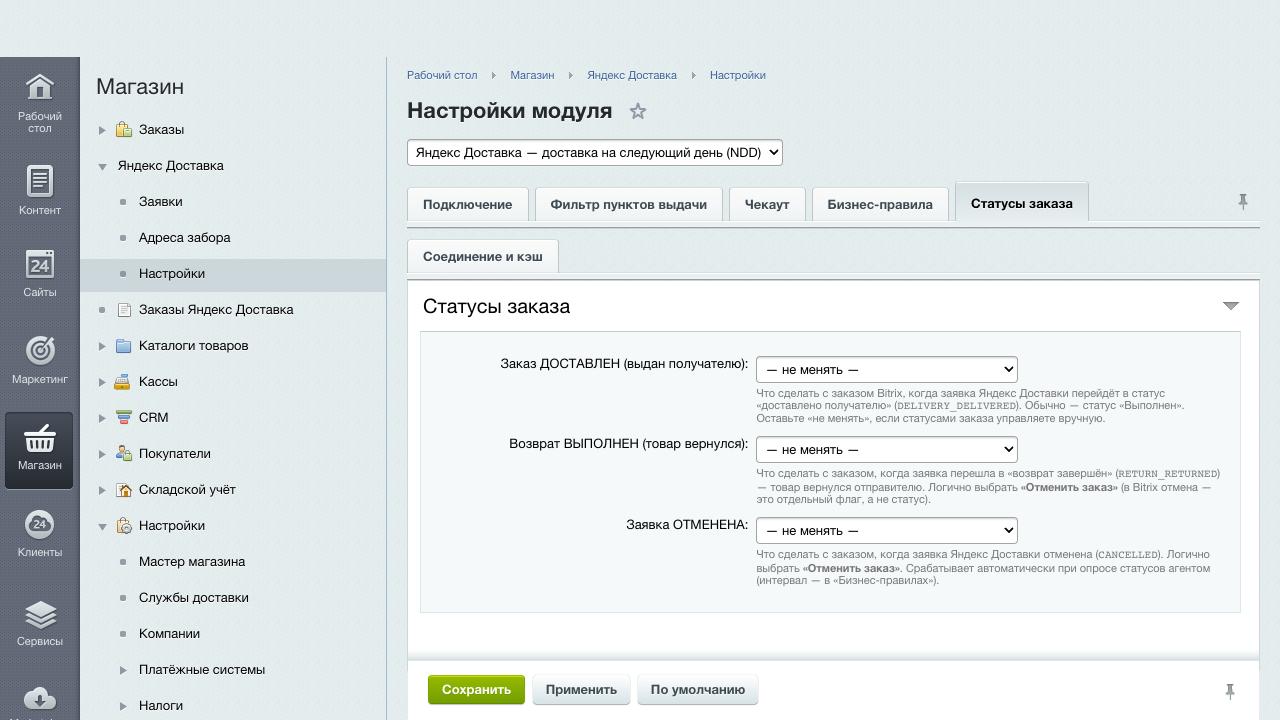Open Службы доставки in the tree
1280x720 pixels.
click(194, 598)
